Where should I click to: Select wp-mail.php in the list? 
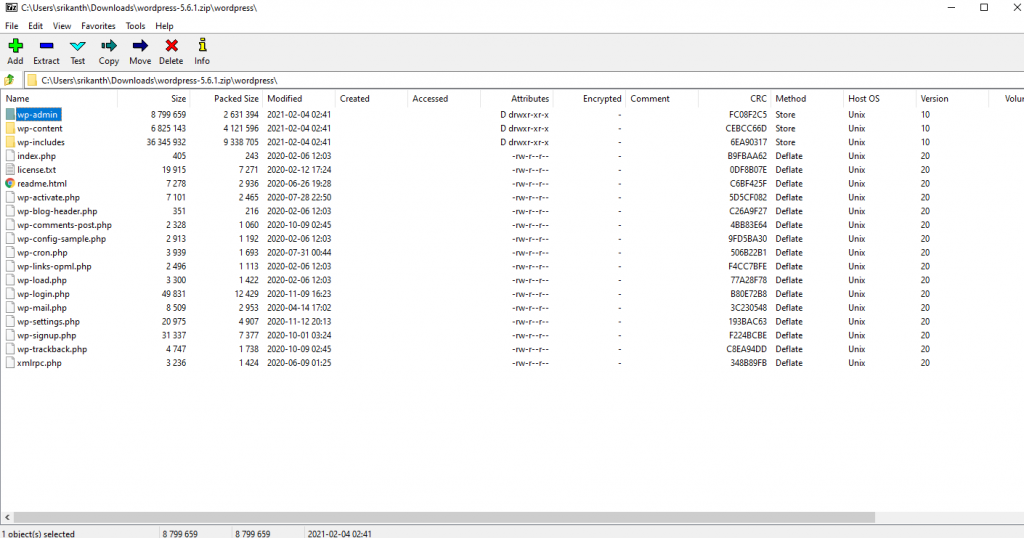42,308
